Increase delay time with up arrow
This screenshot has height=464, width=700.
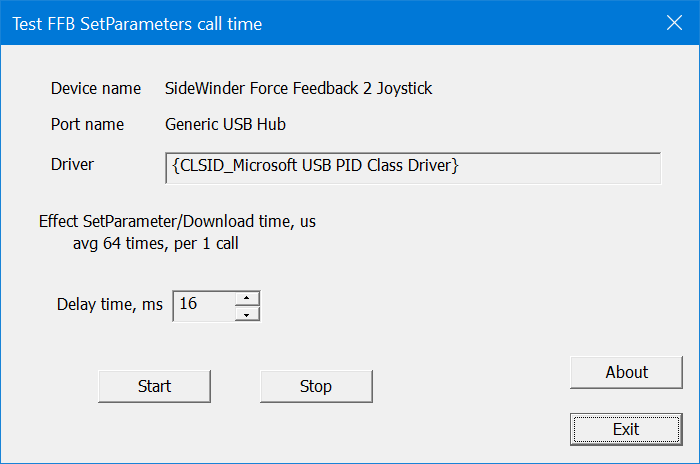tap(247, 298)
